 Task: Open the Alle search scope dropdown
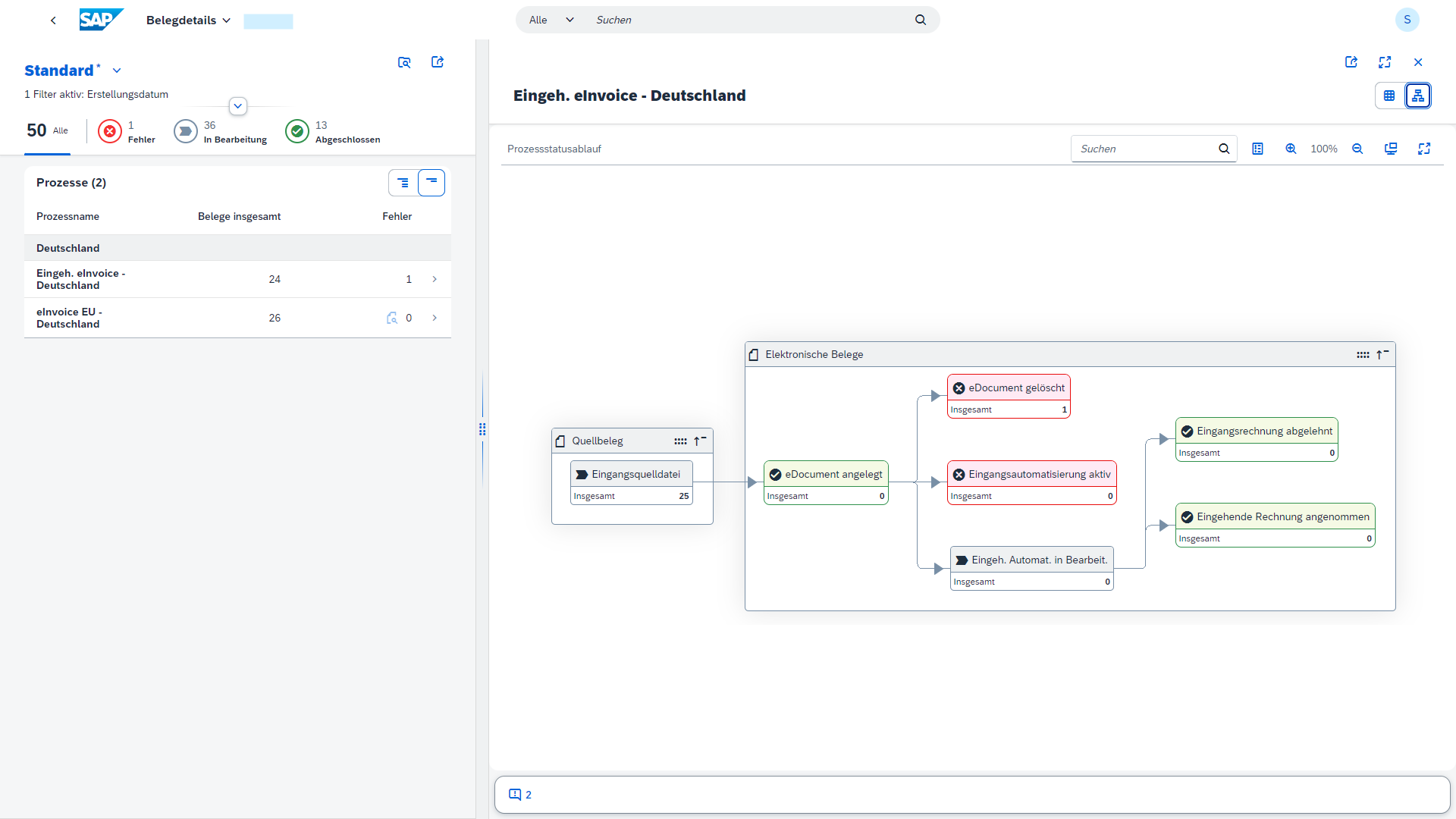coord(551,20)
